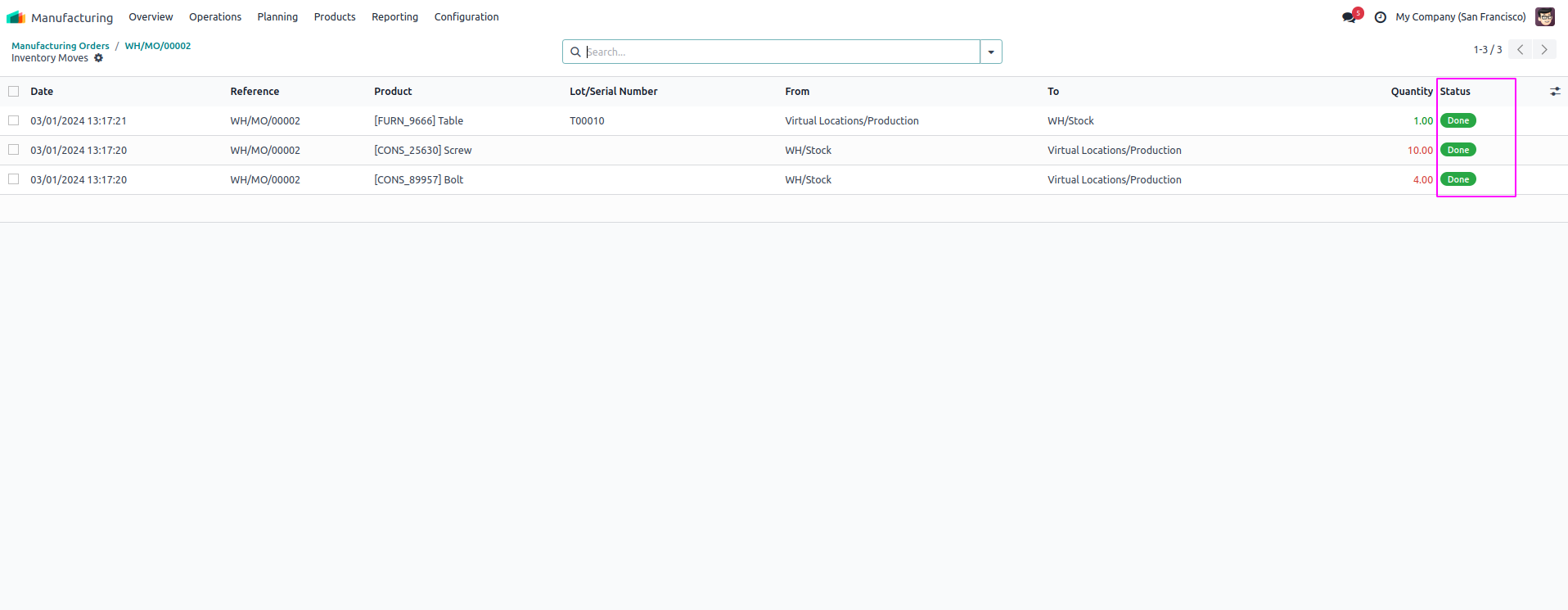Select the checkbox for the Bolt row

click(14, 179)
